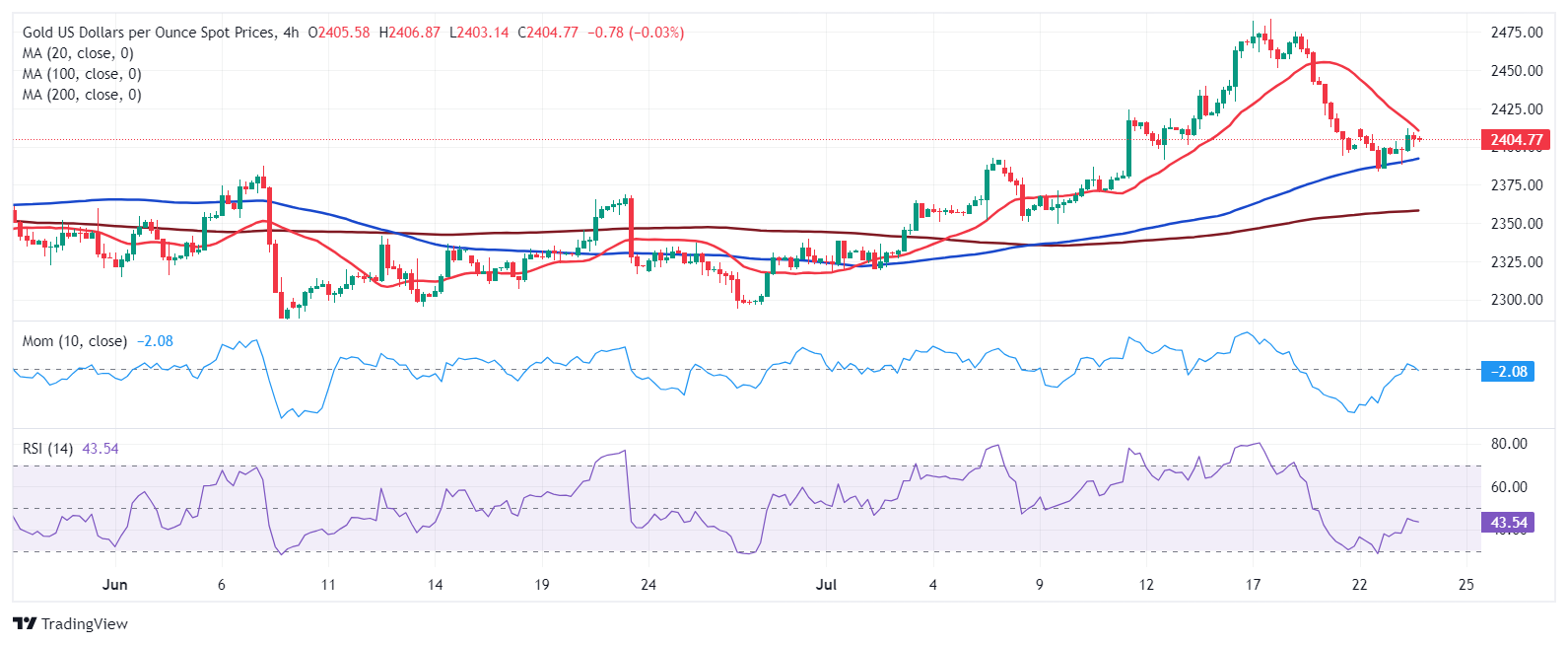Click date 22 on the time axis
The image size is (1568, 645).
coord(1359,585)
